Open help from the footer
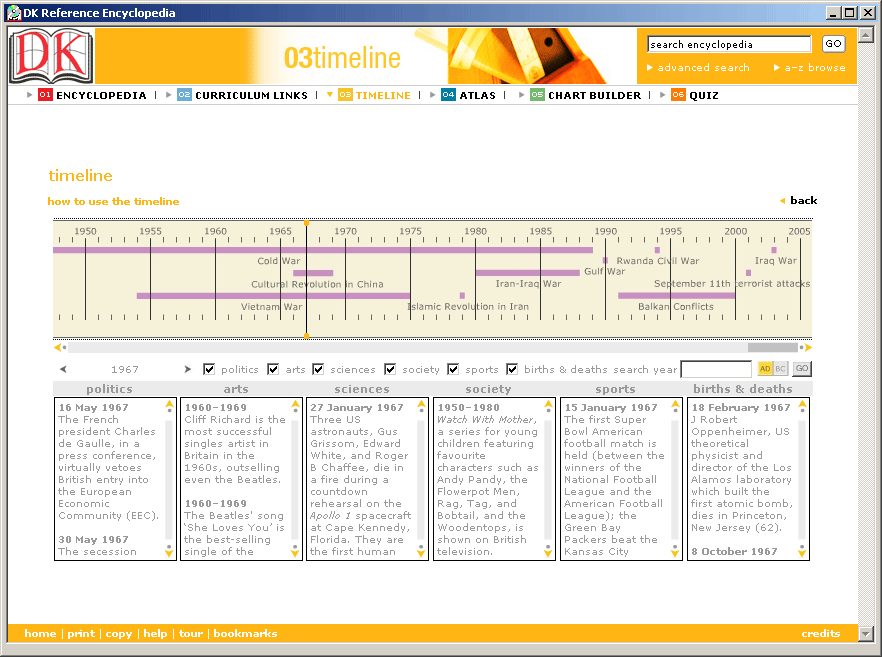 click(155, 633)
